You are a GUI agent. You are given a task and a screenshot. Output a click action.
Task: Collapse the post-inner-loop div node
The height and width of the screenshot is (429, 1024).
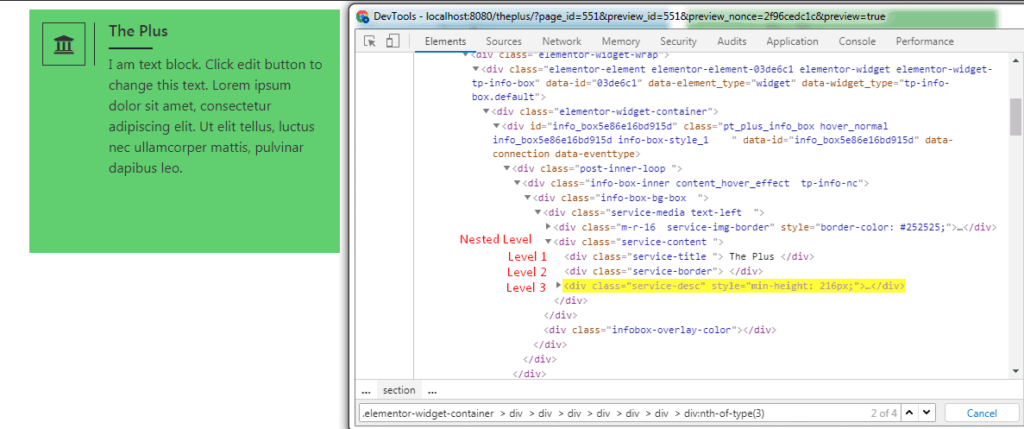pyautogui.click(x=506, y=169)
